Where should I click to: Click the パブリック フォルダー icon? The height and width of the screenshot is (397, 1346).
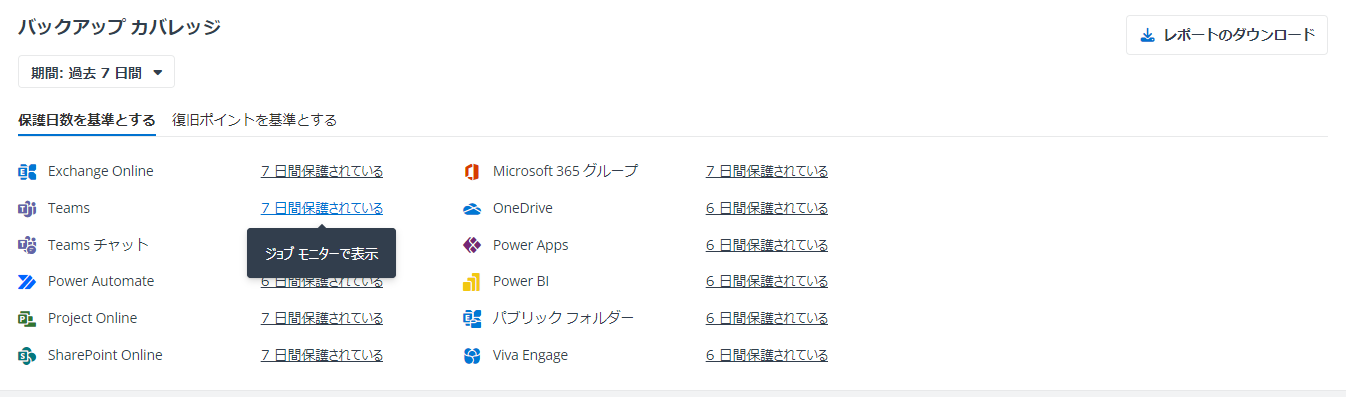(472, 319)
